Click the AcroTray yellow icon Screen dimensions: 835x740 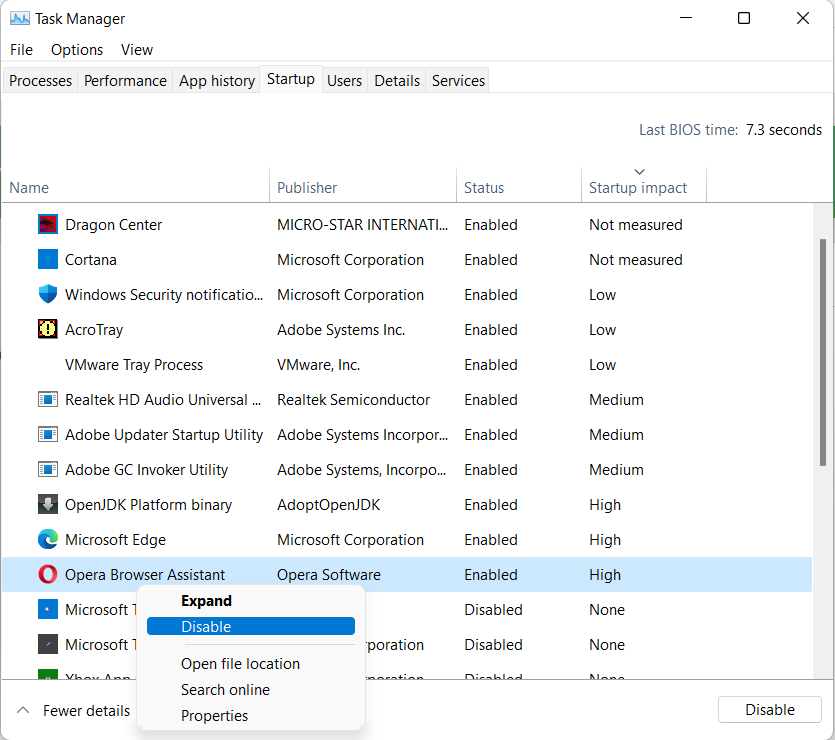[48, 330]
